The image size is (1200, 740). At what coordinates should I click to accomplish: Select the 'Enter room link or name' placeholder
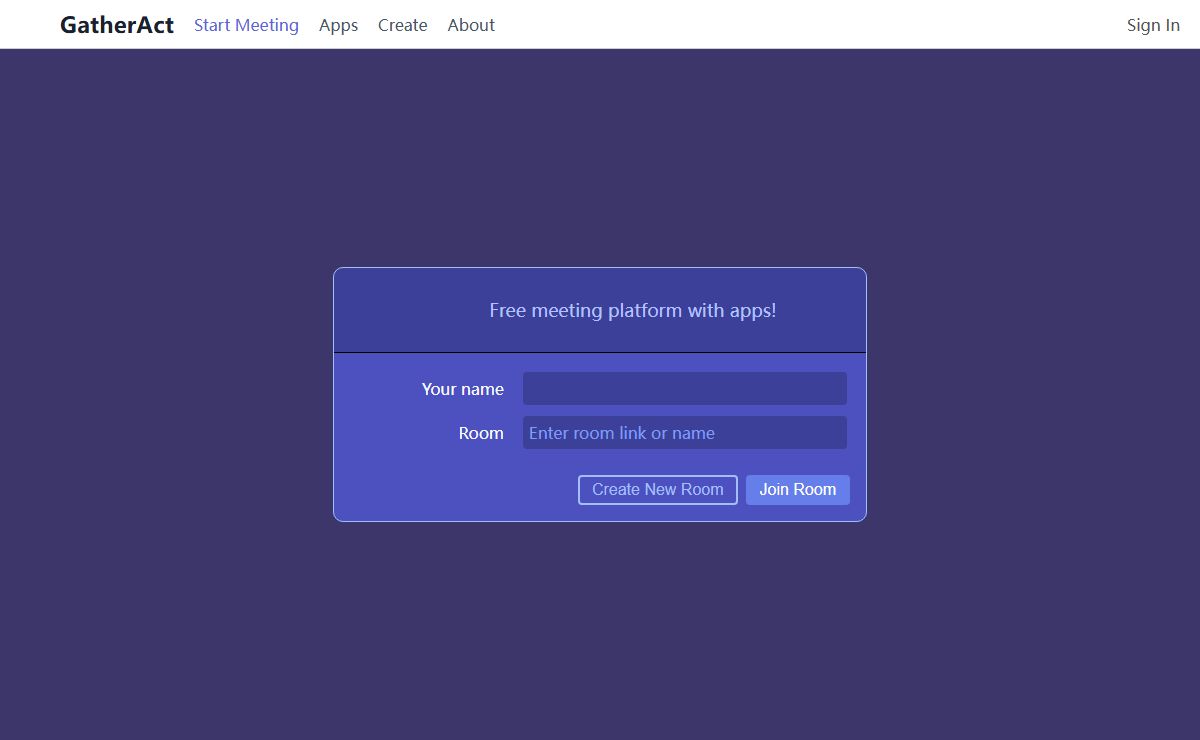tap(622, 433)
